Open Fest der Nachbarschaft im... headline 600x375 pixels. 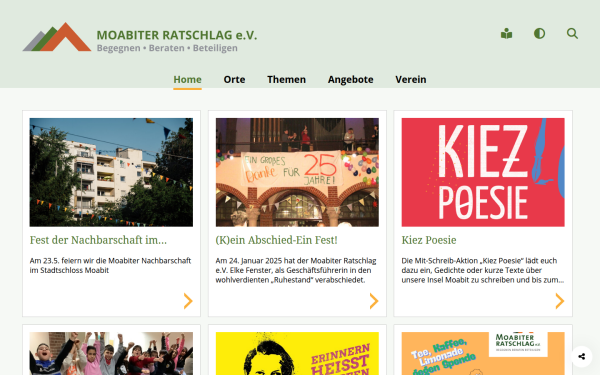click(98, 240)
